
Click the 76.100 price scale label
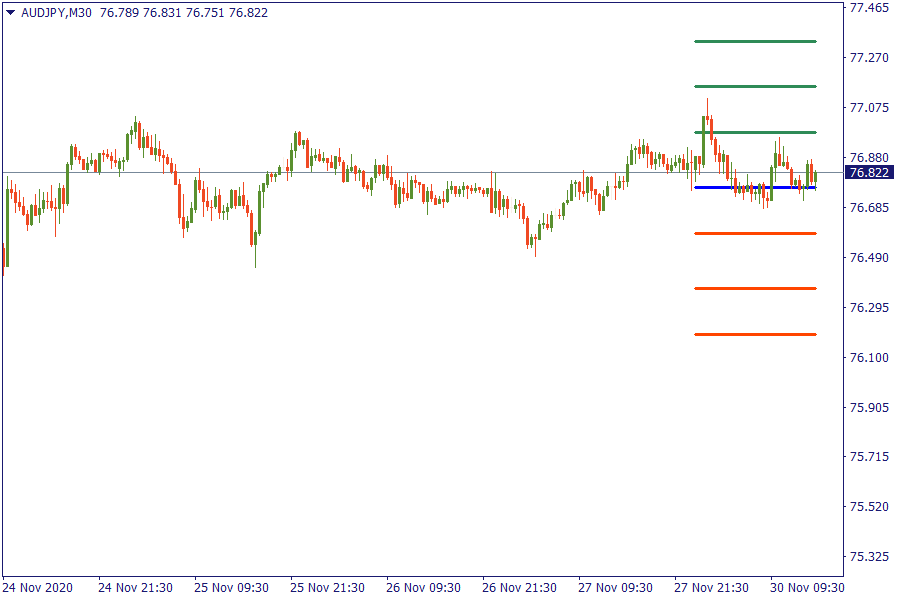(868, 357)
